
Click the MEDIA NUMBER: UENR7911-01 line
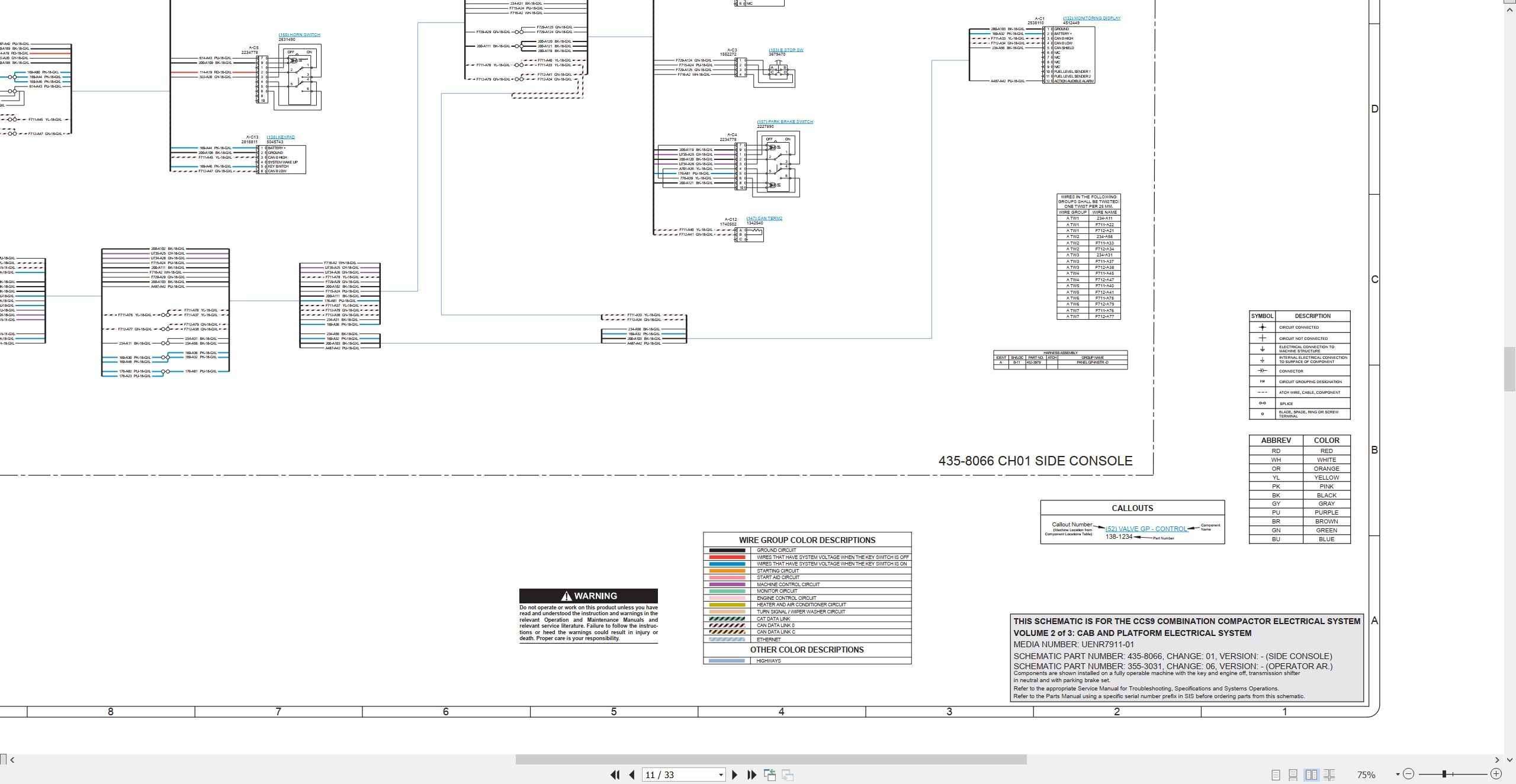(1074, 644)
